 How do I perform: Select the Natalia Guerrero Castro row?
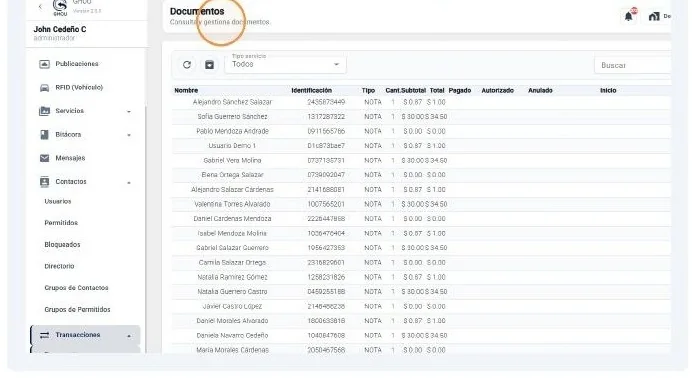(421, 292)
